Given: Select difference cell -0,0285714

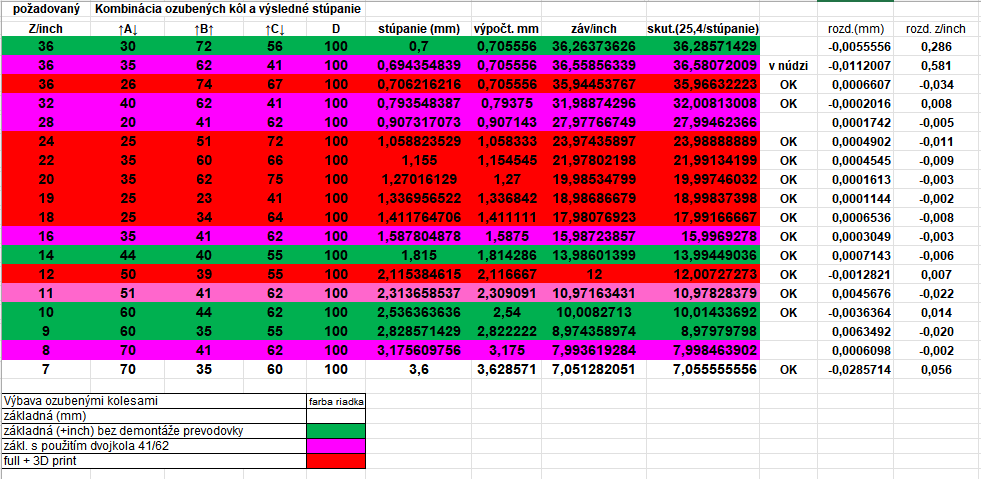Looking at the screenshot, I should (x=855, y=369).
